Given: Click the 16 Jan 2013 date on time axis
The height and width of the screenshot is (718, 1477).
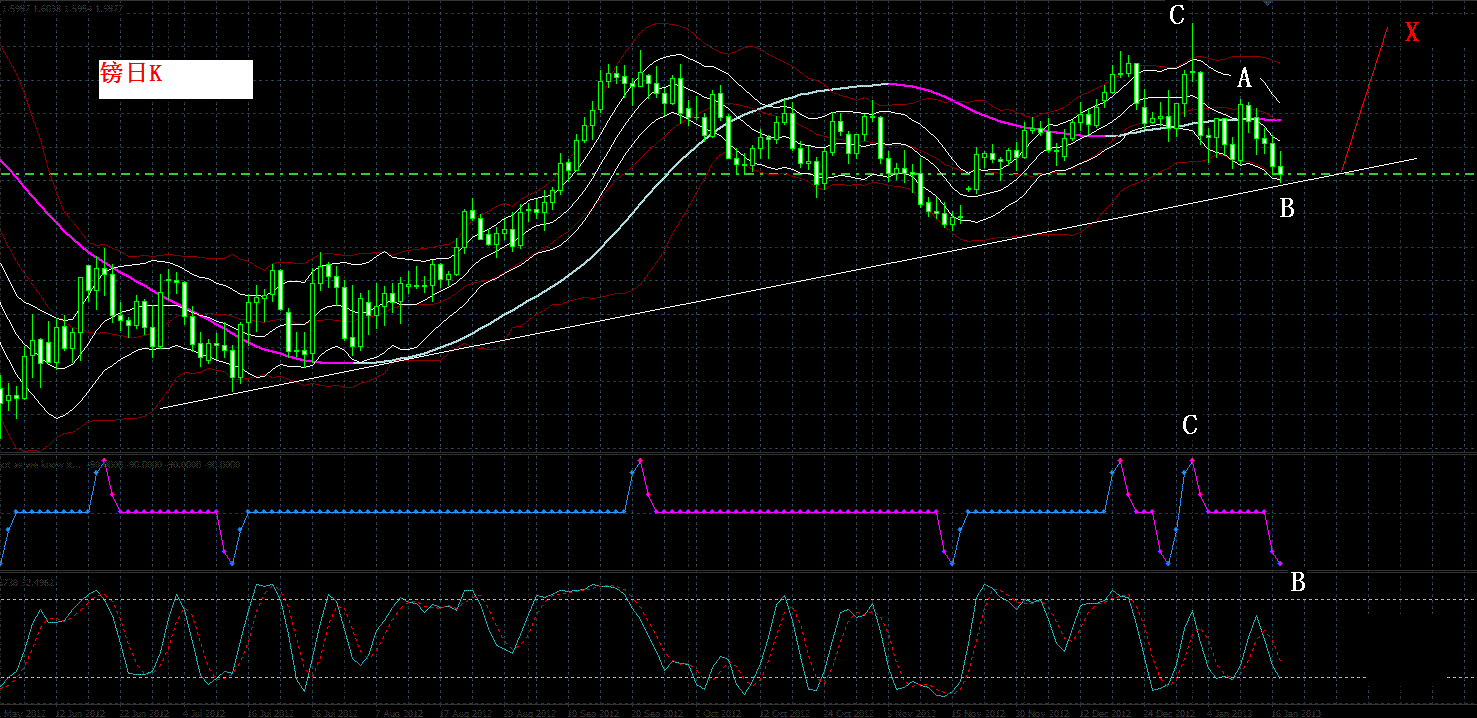Looking at the screenshot, I should coord(1296,713).
